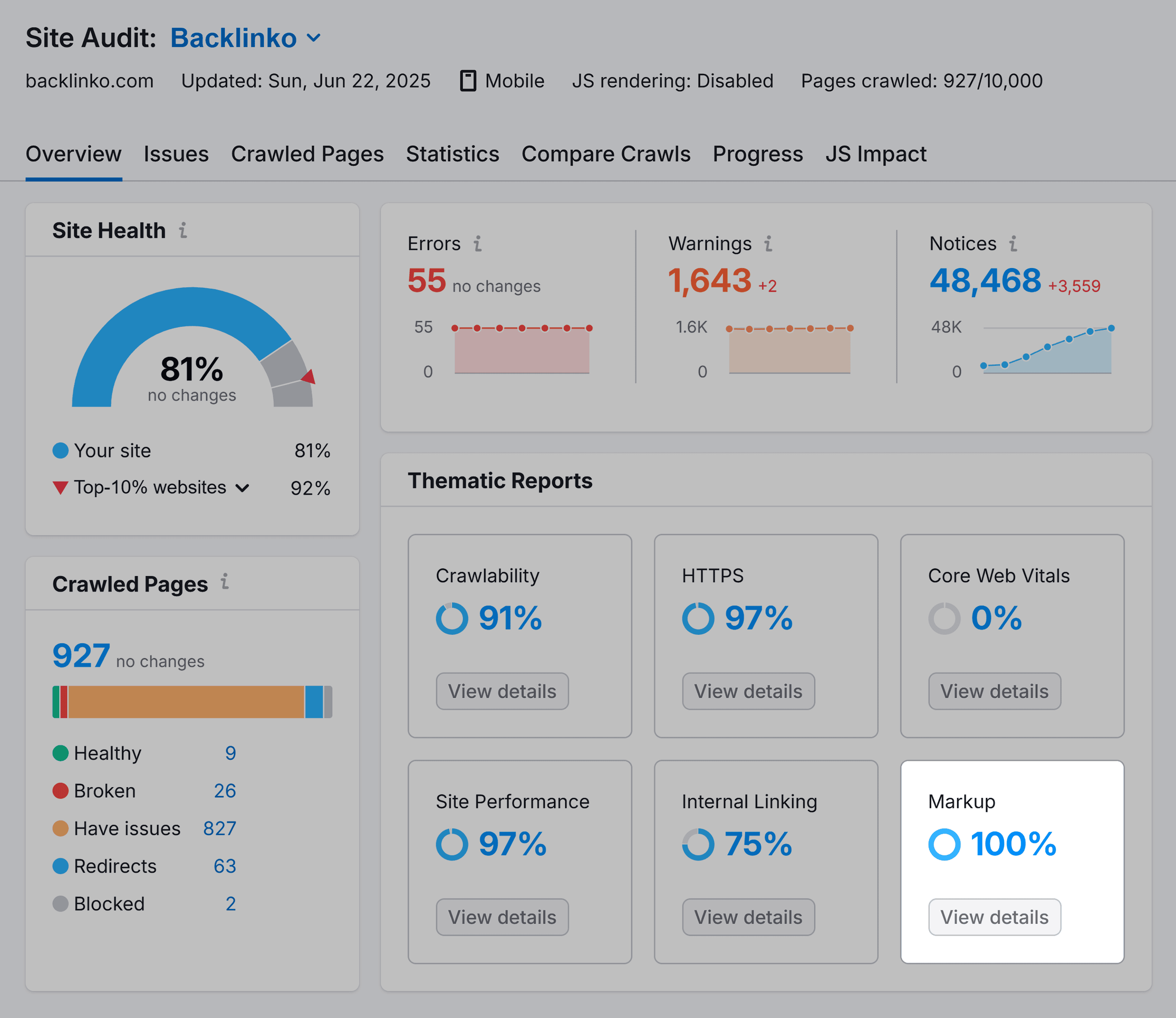Click the Broken pages count 26
Viewport: 1176px width, 1018px height.
(x=225, y=791)
